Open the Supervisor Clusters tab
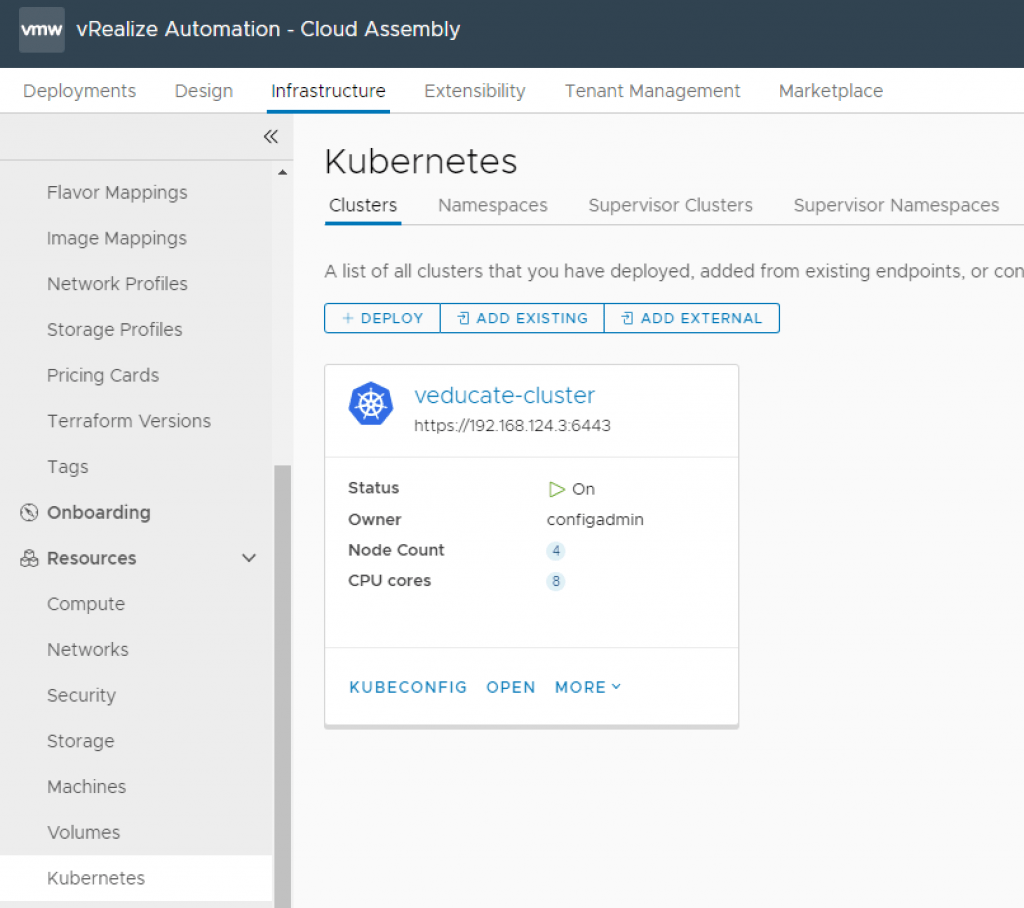Viewport: 1024px width, 908px height. [670, 205]
